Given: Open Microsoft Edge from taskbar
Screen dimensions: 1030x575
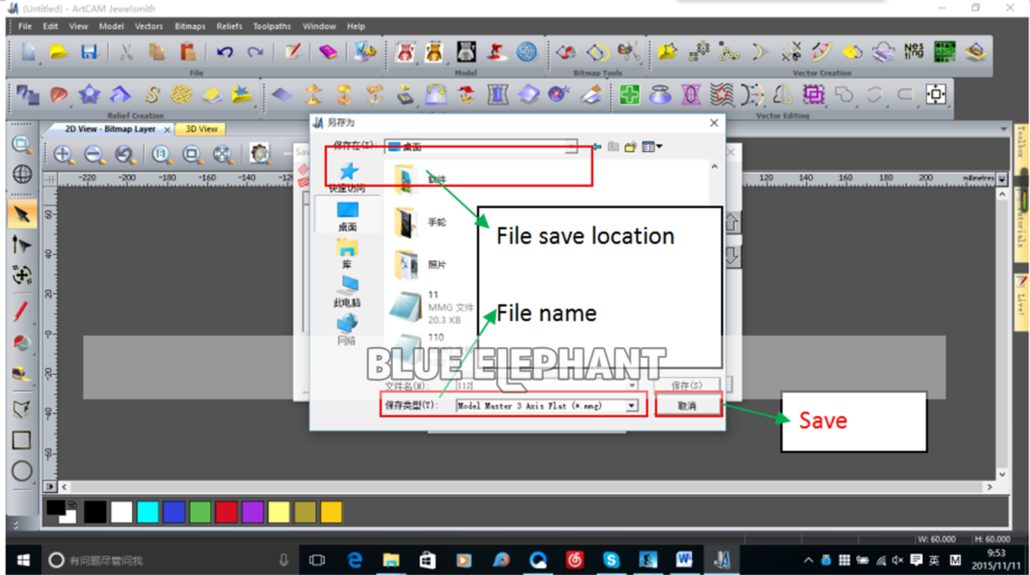Looking at the screenshot, I should [355, 560].
